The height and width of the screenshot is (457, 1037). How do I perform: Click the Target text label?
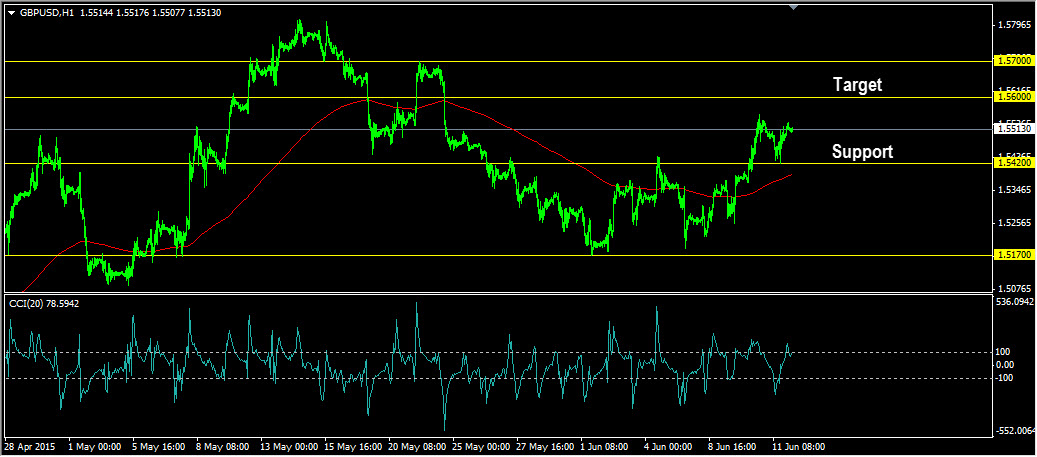(x=857, y=85)
